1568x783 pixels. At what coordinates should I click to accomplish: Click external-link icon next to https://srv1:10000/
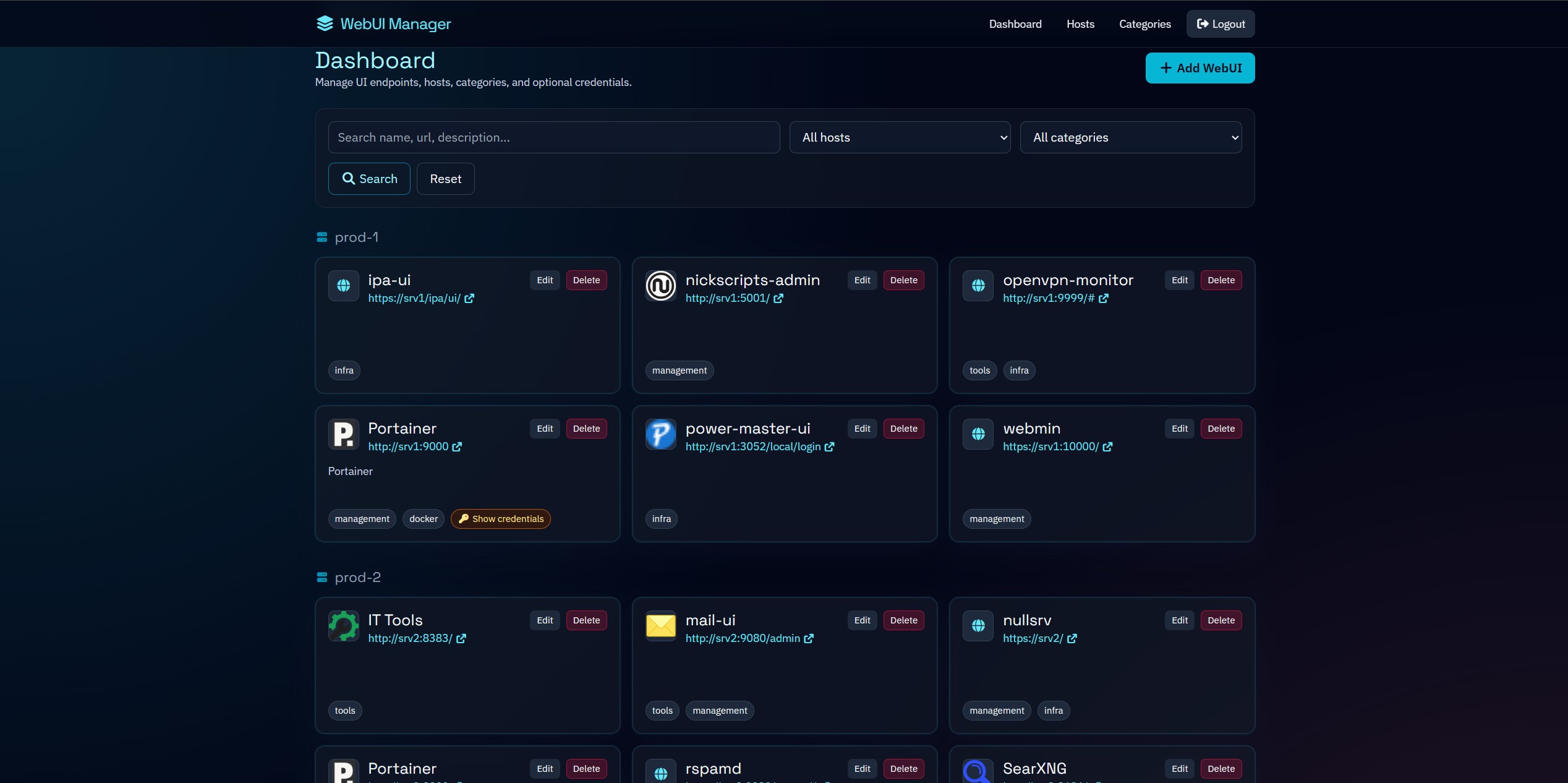click(x=1107, y=447)
